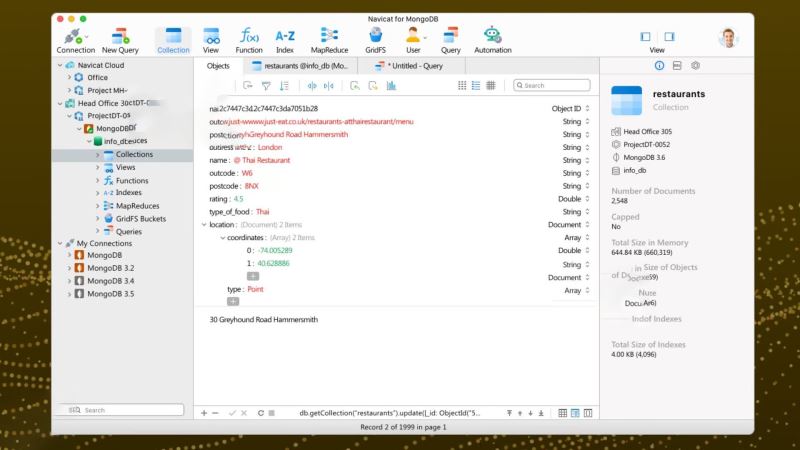Collapse the My Connections node
The height and width of the screenshot is (450, 800).
pos(60,243)
